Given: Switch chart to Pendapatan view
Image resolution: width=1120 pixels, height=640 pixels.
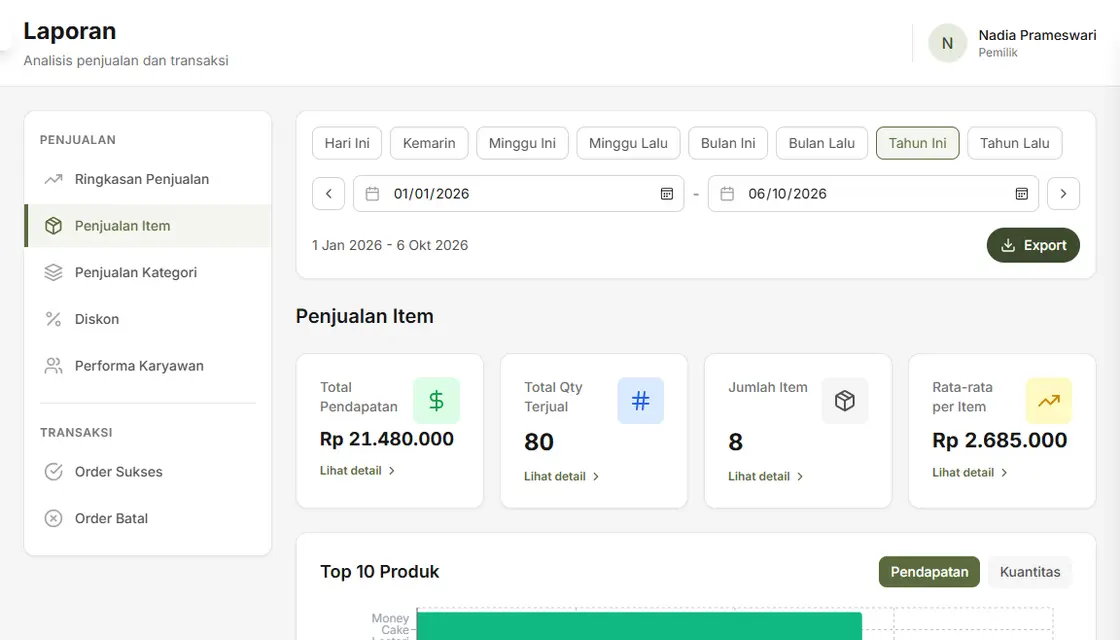Looking at the screenshot, I should [929, 572].
